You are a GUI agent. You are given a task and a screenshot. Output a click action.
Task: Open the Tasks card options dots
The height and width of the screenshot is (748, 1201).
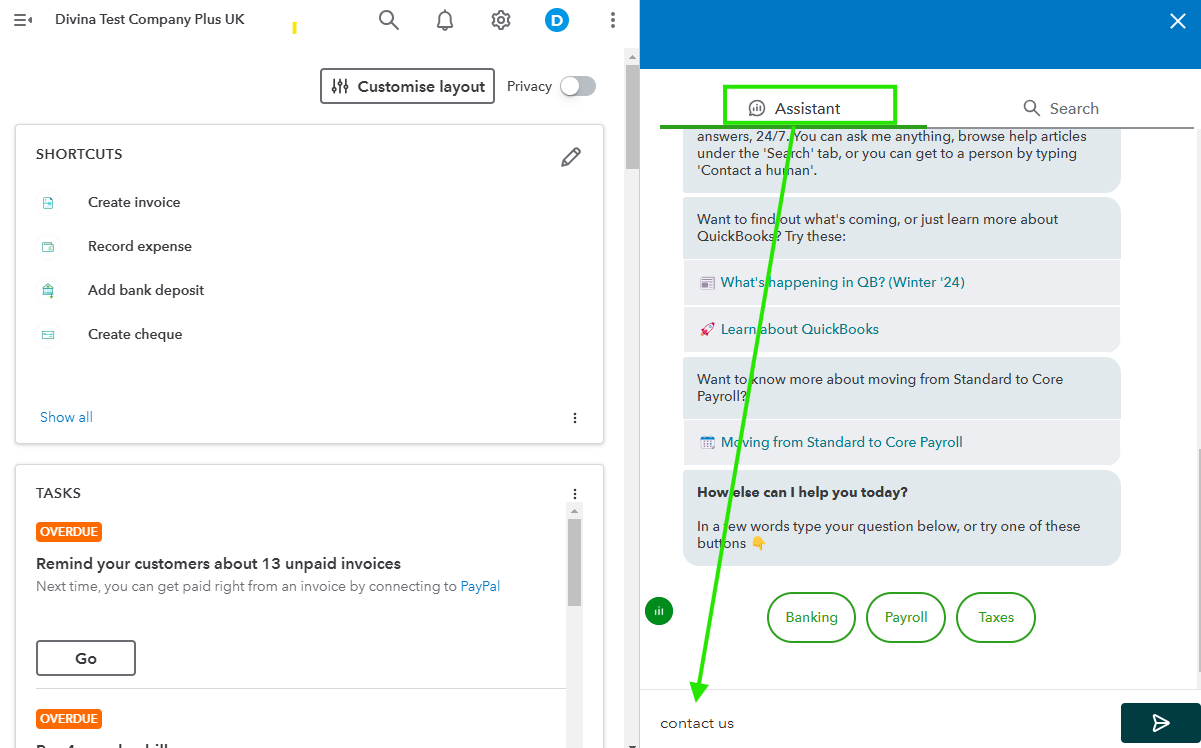point(575,494)
